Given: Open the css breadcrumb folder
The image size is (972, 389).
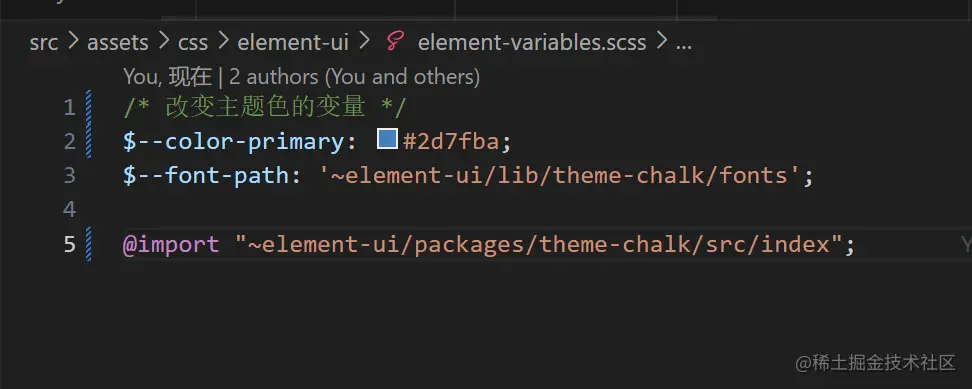Looking at the screenshot, I should pyautogui.click(x=193, y=43).
